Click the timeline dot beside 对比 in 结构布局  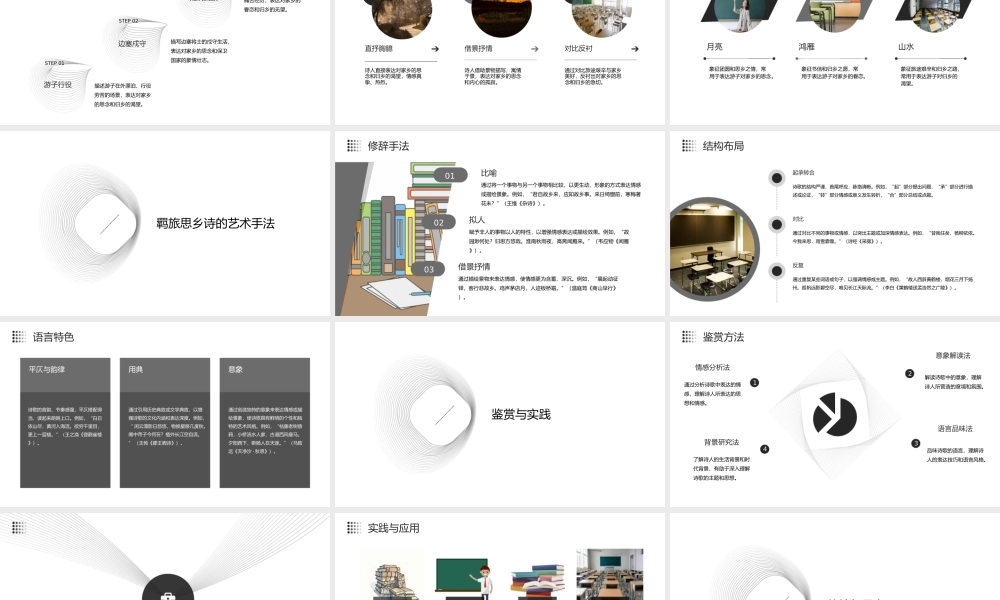pyautogui.click(x=777, y=224)
